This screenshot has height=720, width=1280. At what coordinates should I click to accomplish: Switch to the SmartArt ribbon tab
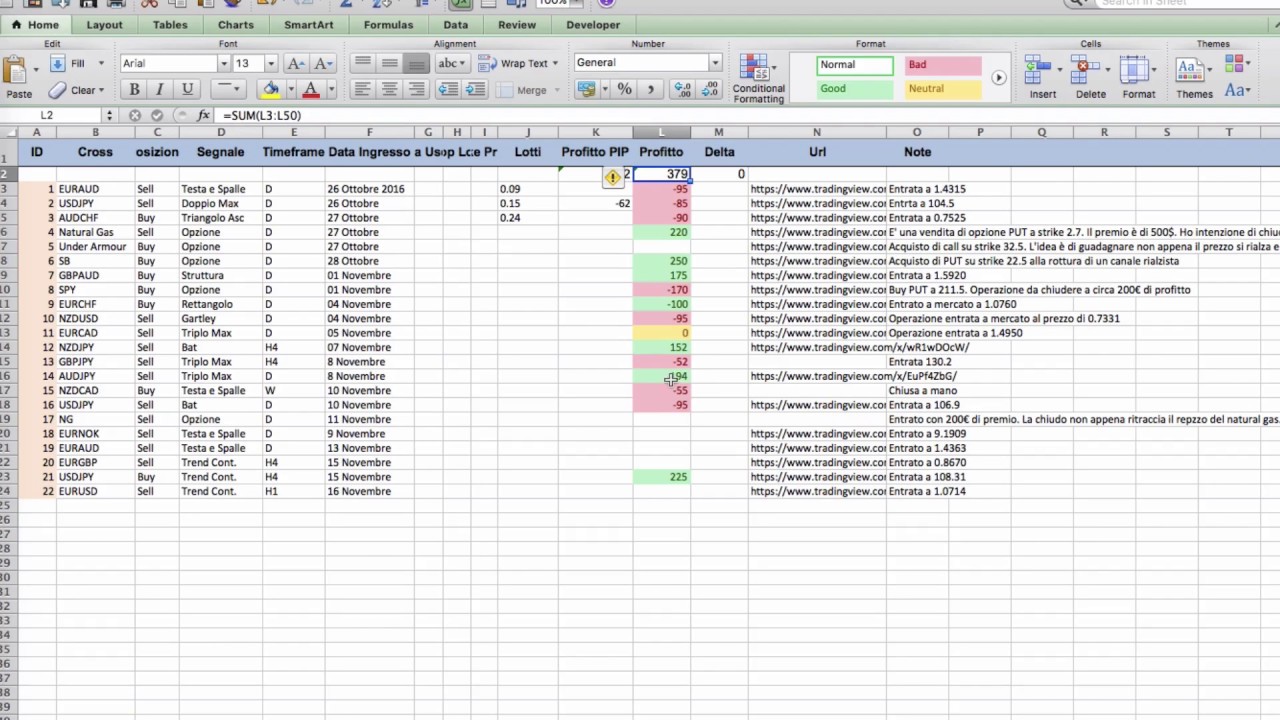(x=309, y=25)
